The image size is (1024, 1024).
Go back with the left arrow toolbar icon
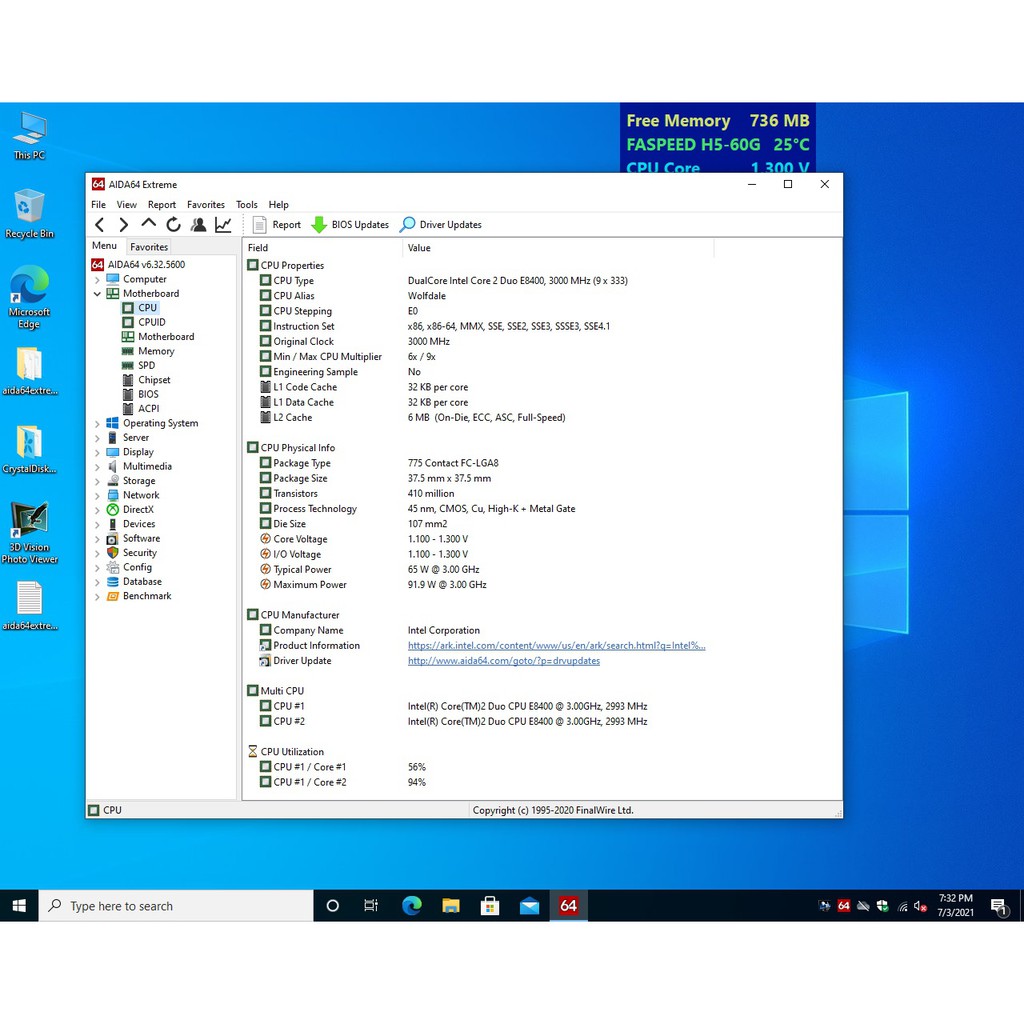tap(100, 225)
